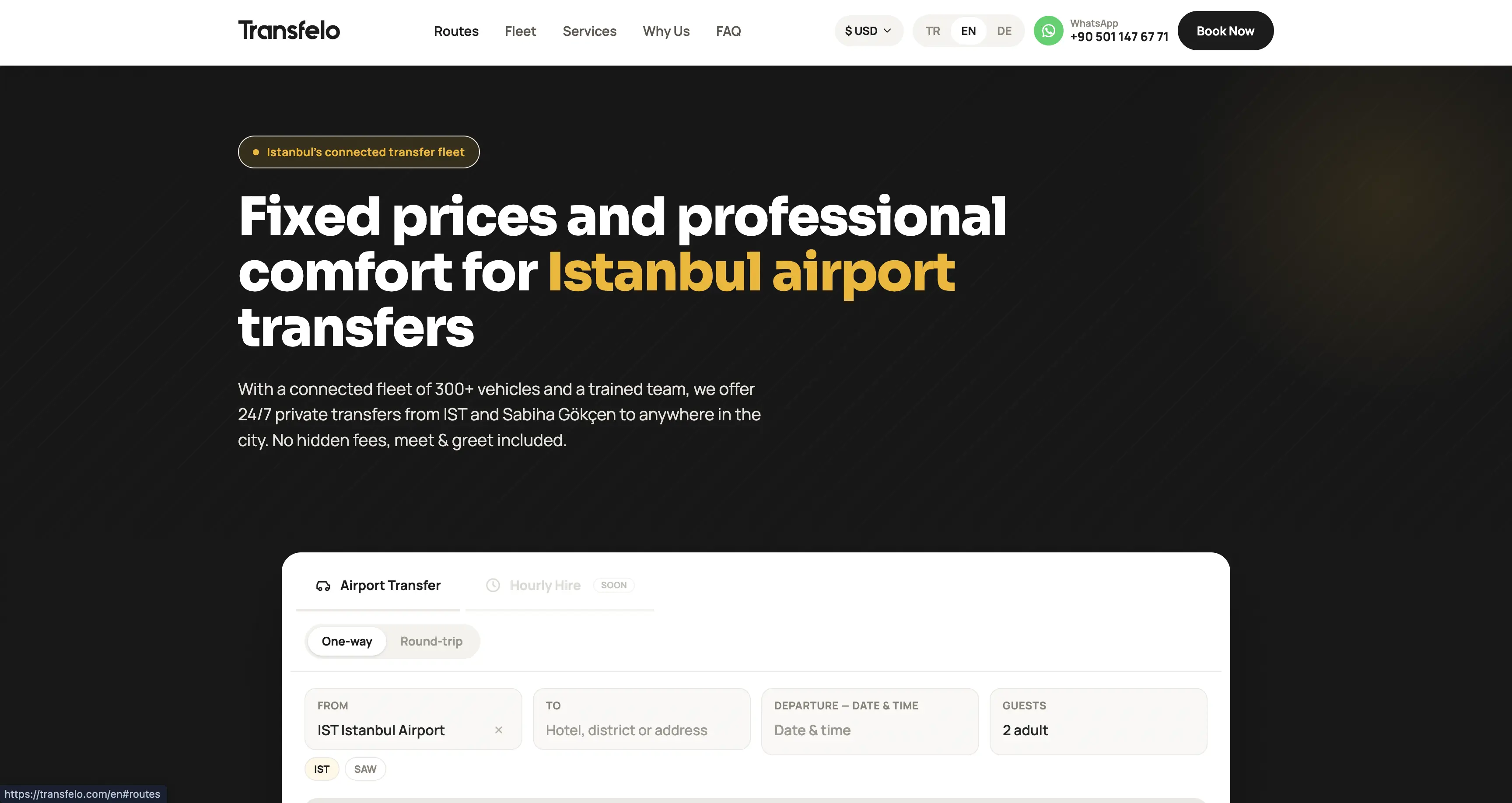Select the SAW airport chip
This screenshot has height=803, width=1512.
coord(365,769)
